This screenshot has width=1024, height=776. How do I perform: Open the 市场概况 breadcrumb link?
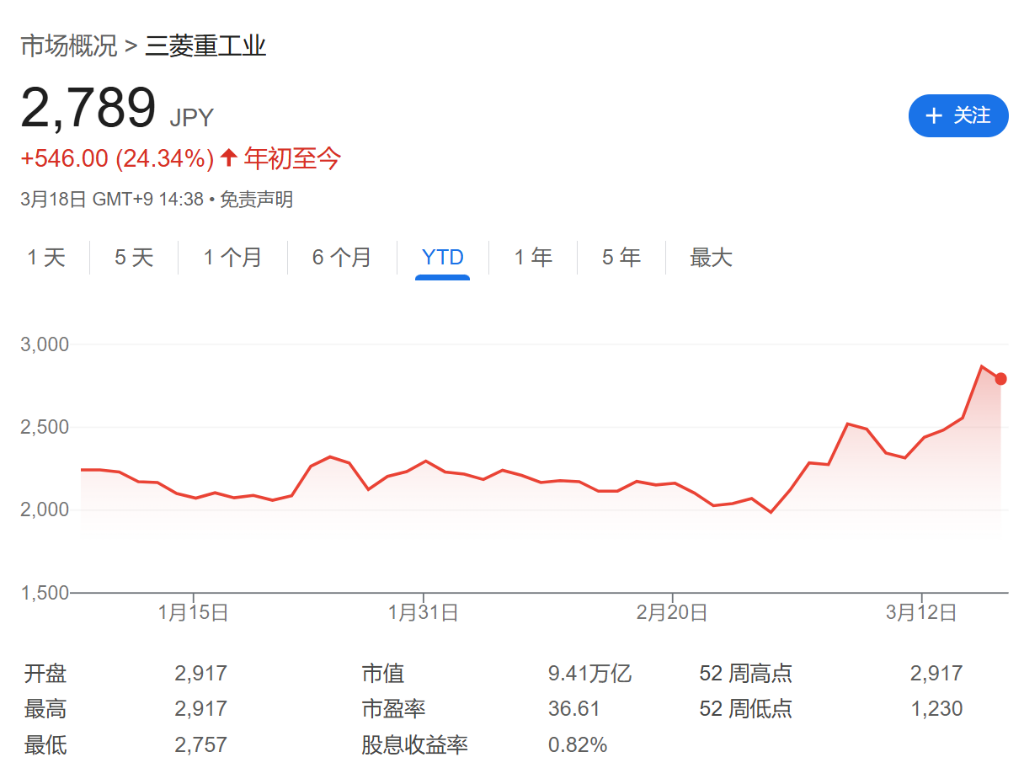click(68, 46)
